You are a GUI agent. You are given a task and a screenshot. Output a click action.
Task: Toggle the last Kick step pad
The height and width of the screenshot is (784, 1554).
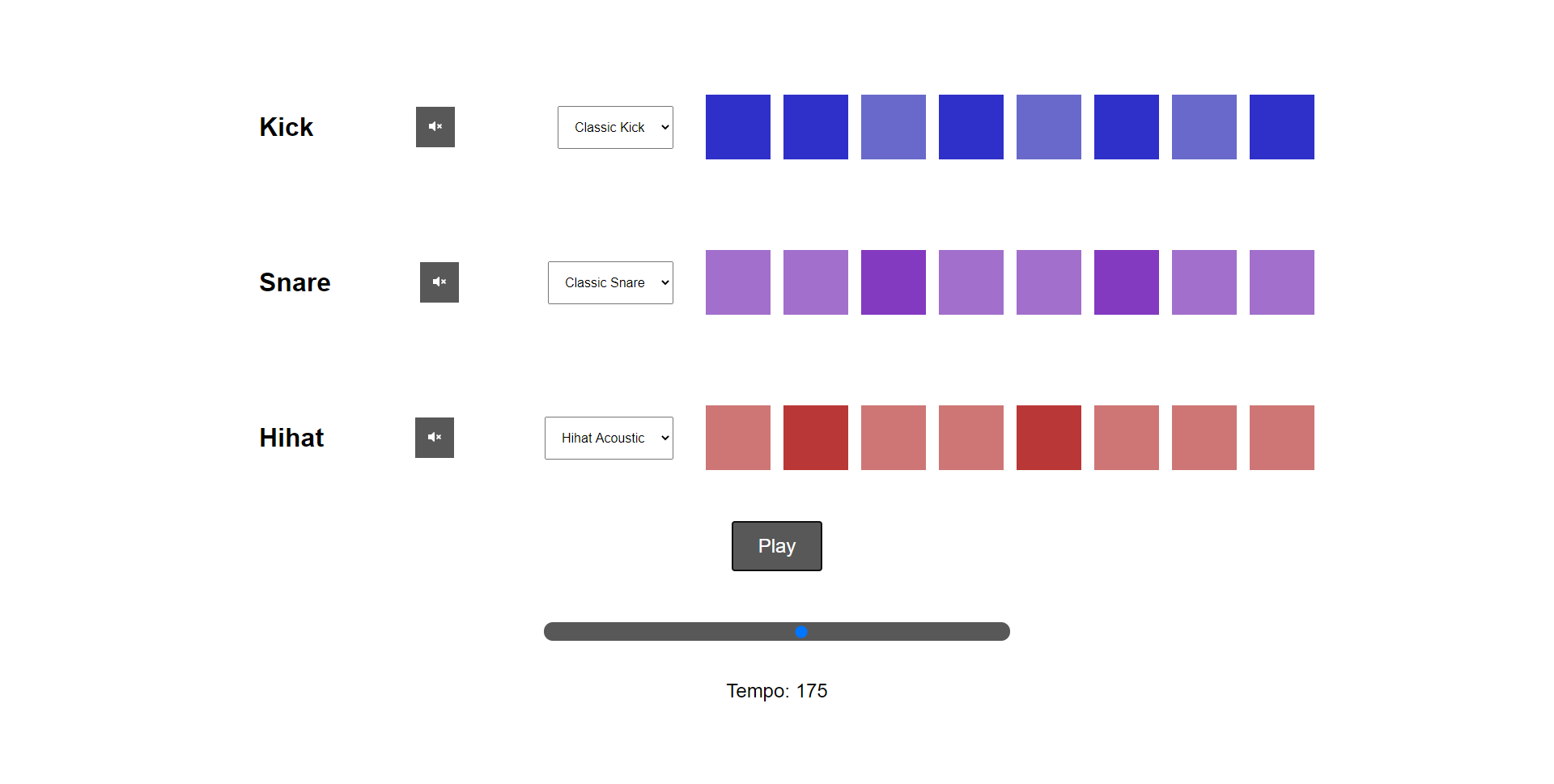point(1282,127)
